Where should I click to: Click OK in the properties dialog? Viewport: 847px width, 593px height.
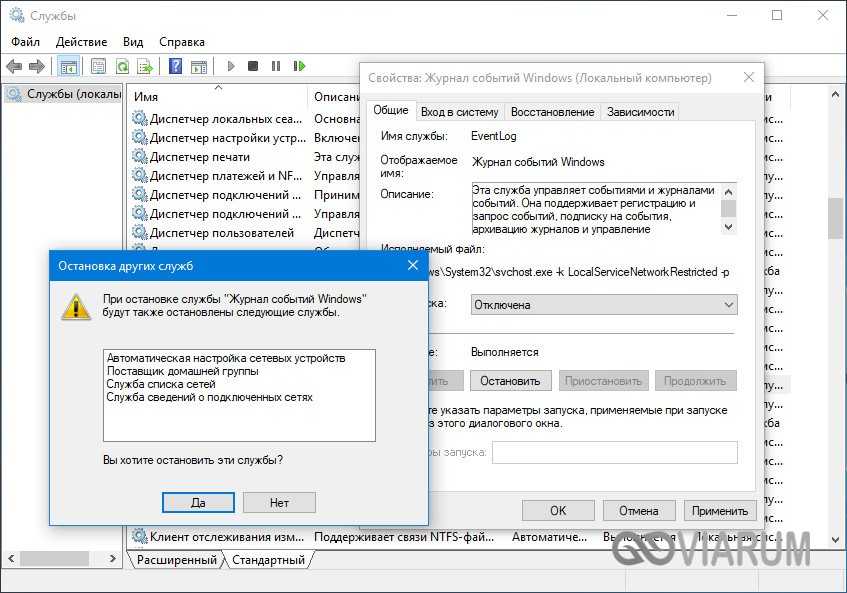point(558,510)
